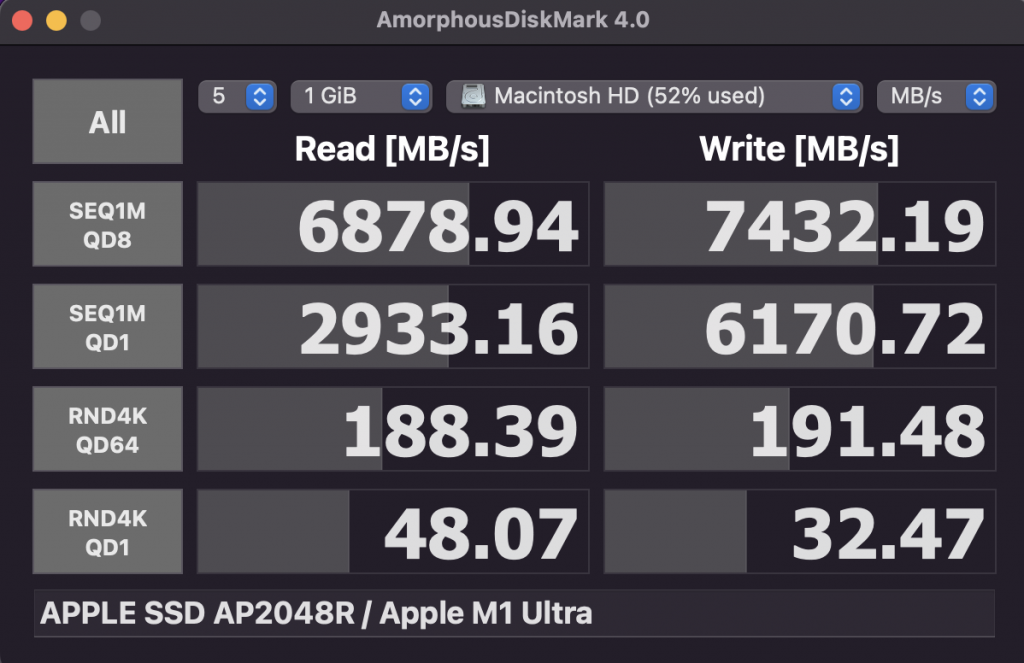Viewport: 1024px width, 663px height.
Task: Click the AmorphousDiskMark title bar
Action: click(512, 19)
